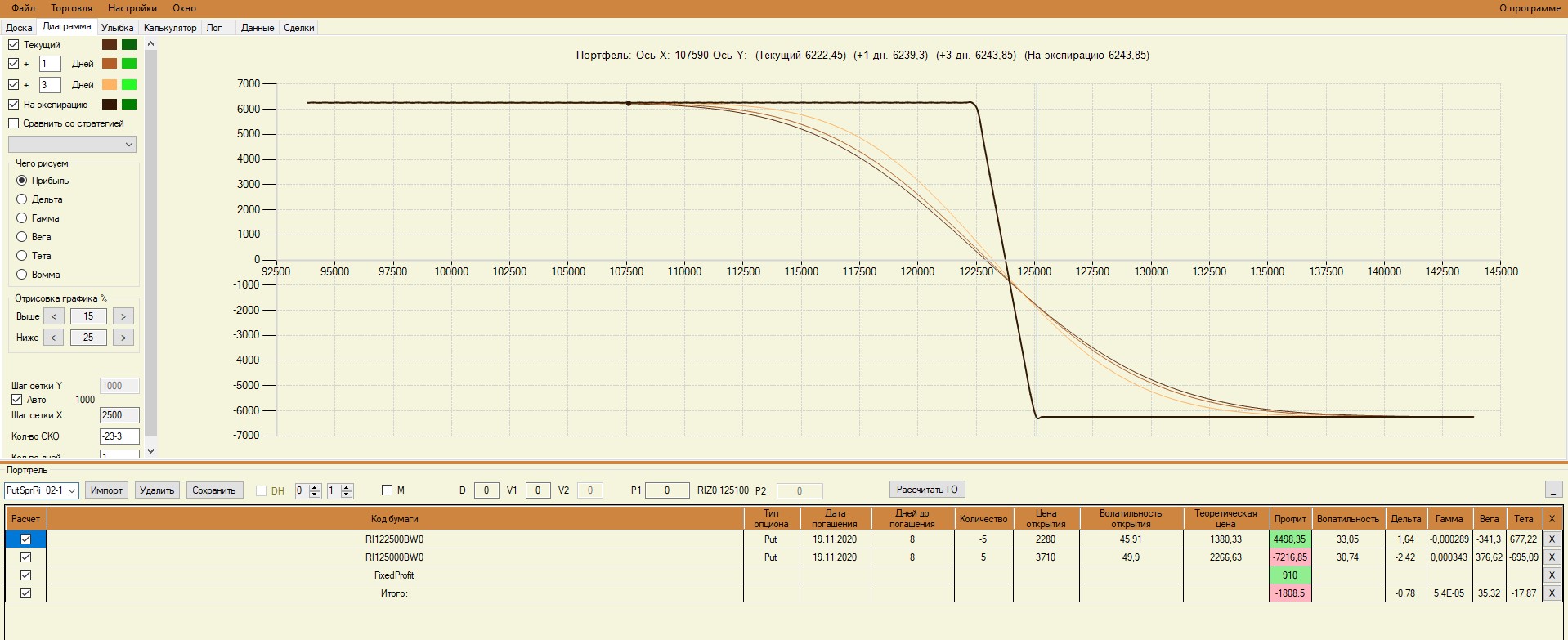This screenshot has width=1568, height=640.
Task: Collapse portfolio panel with underscore button
Action: 1553,490
